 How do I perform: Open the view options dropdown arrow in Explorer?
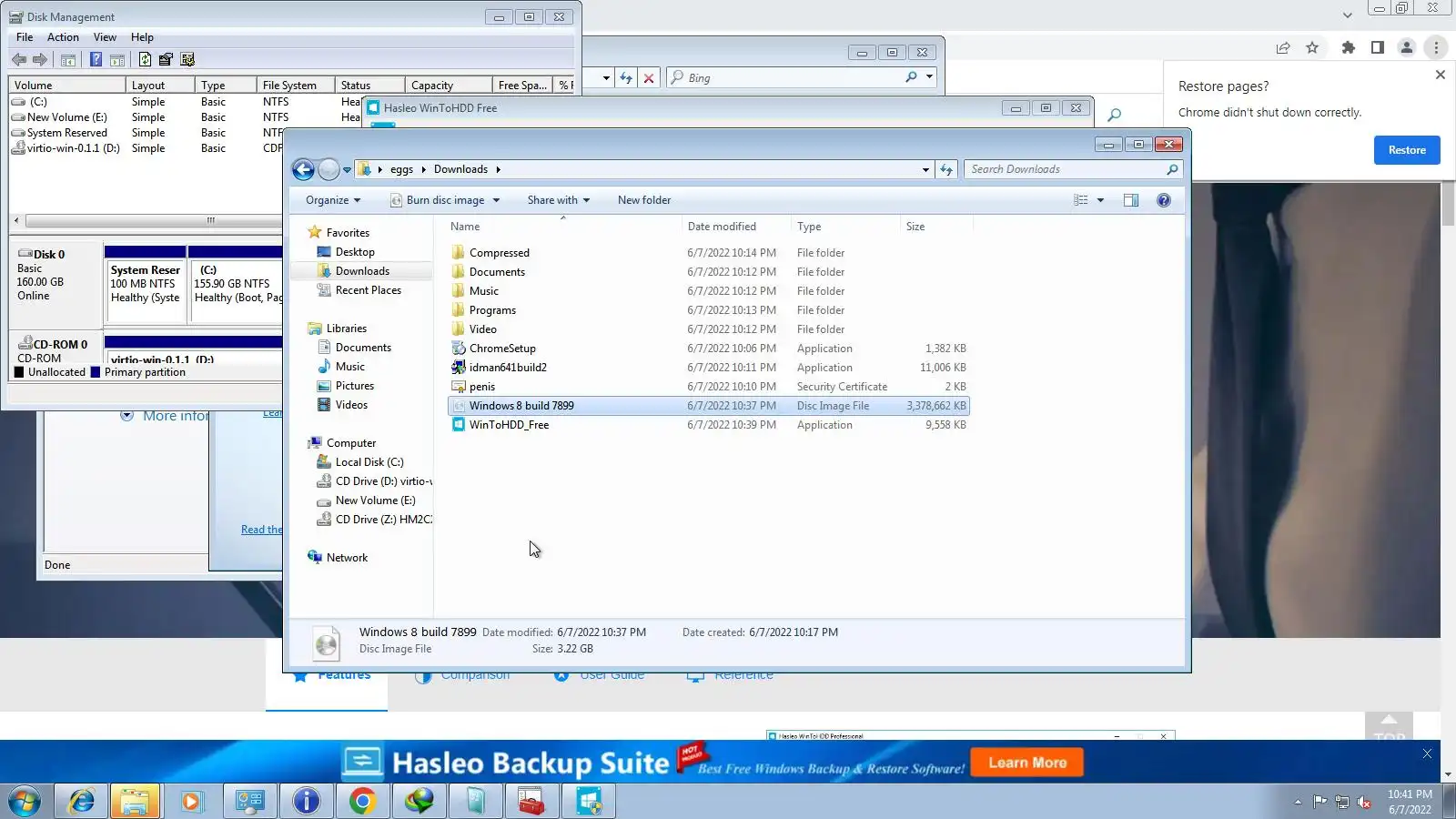tap(1100, 200)
